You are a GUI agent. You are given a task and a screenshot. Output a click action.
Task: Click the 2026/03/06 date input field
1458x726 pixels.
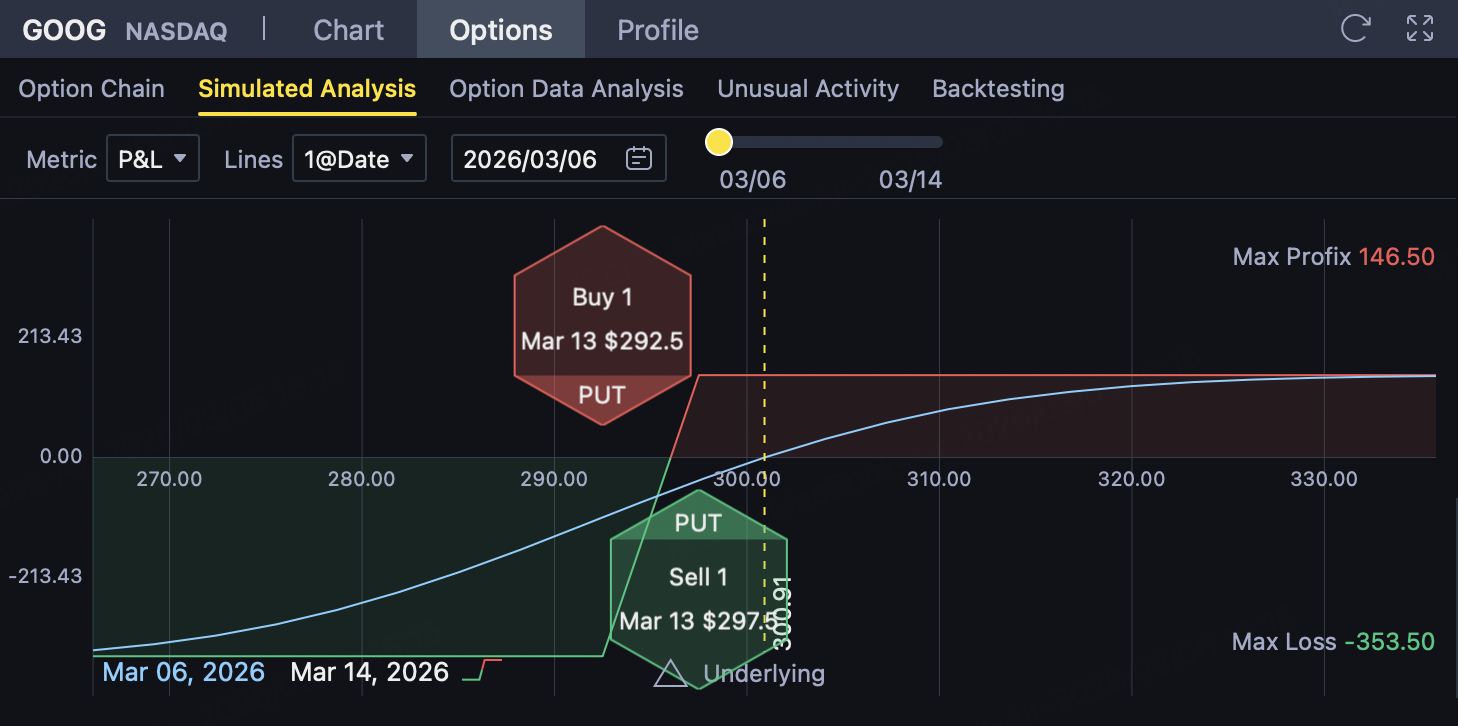(530, 159)
